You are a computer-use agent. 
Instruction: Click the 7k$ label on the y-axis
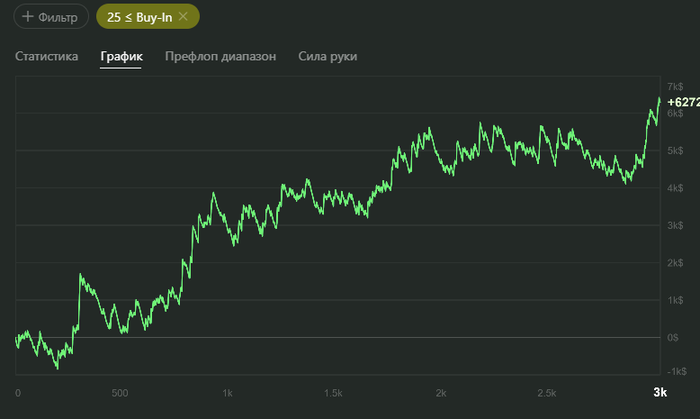675,87
